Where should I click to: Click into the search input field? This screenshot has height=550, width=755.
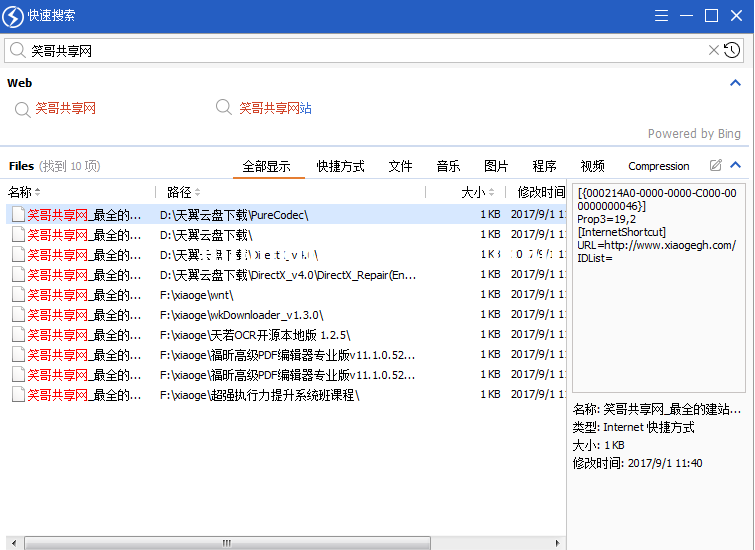(360, 50)
